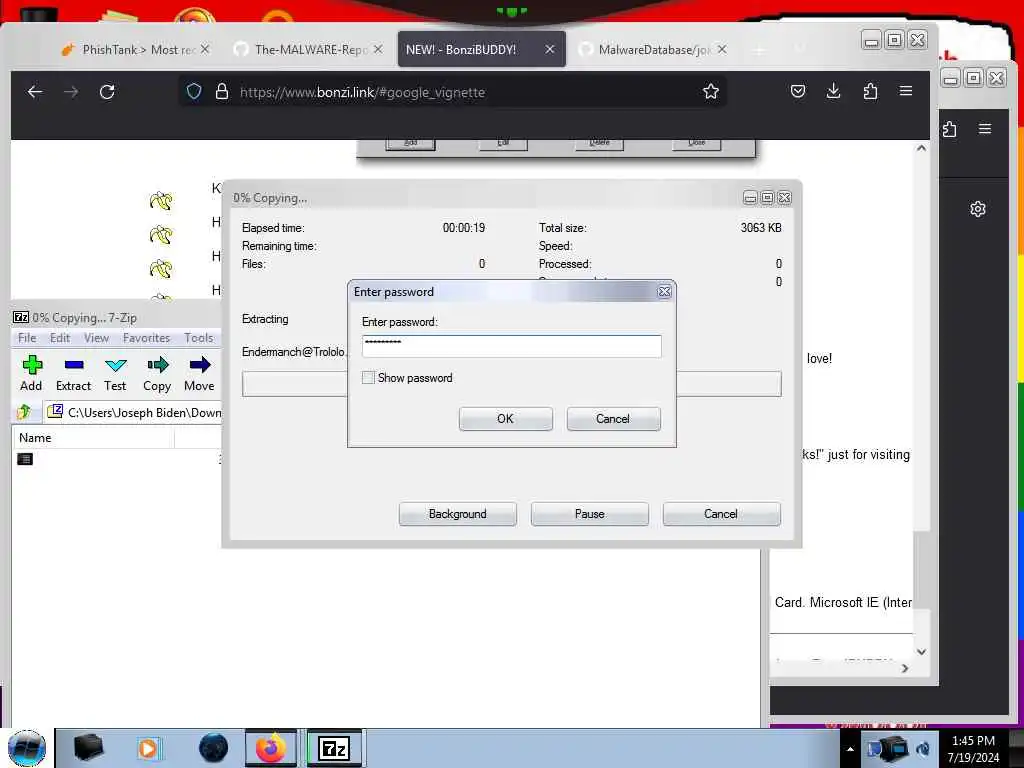The image size is (1024, 768).
Task: Click the Name column header in 7-Zip
Action: click(93, 438)
